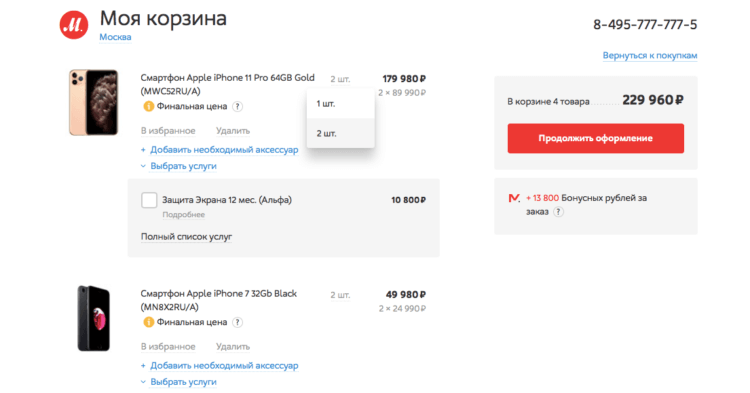The image size is (750, 393).
Task: Click plus icon for iPhone 11 accessory
Action: point(143,150)
